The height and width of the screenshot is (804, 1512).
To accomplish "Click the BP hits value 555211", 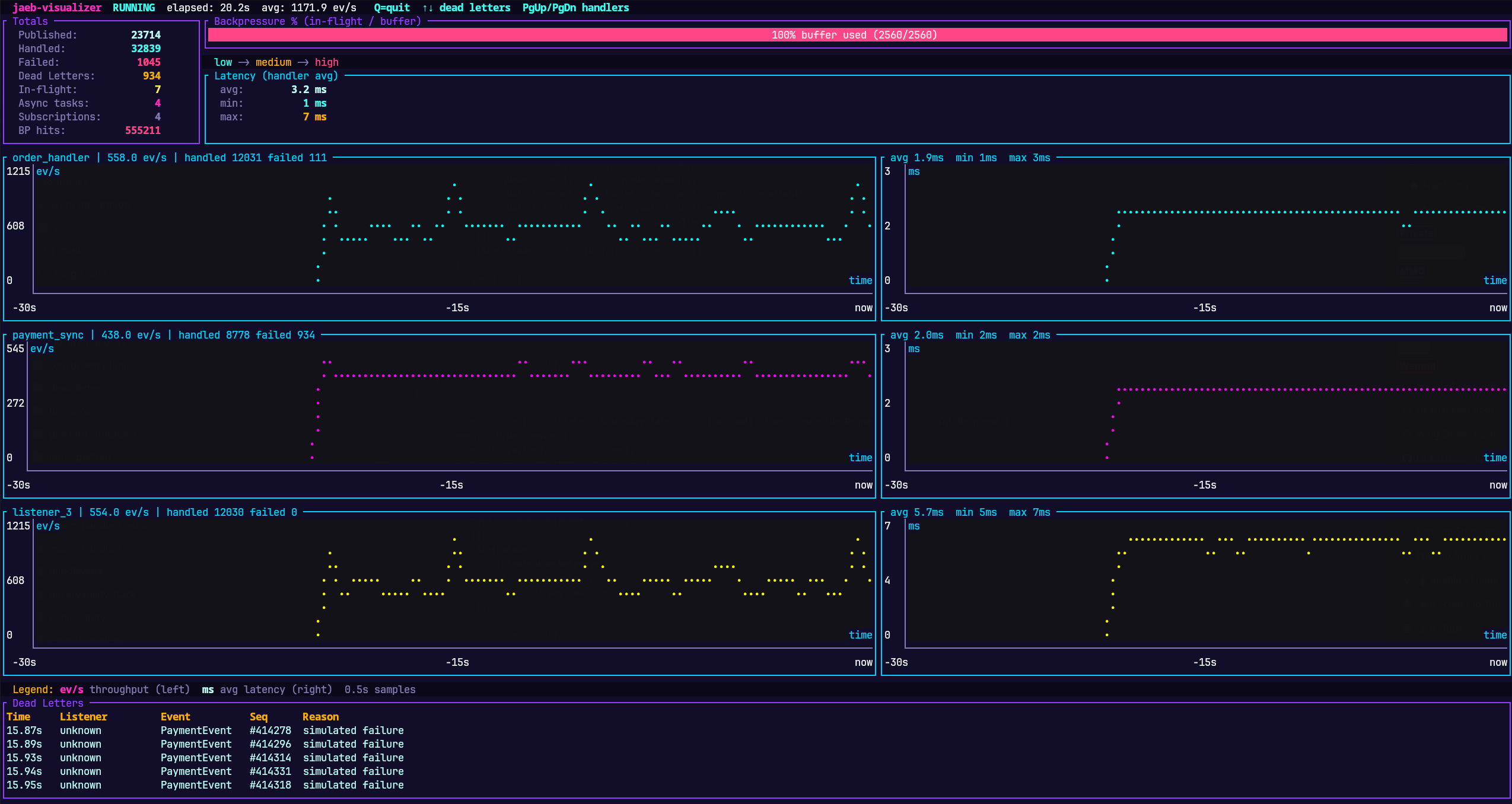I will (142, 130).
